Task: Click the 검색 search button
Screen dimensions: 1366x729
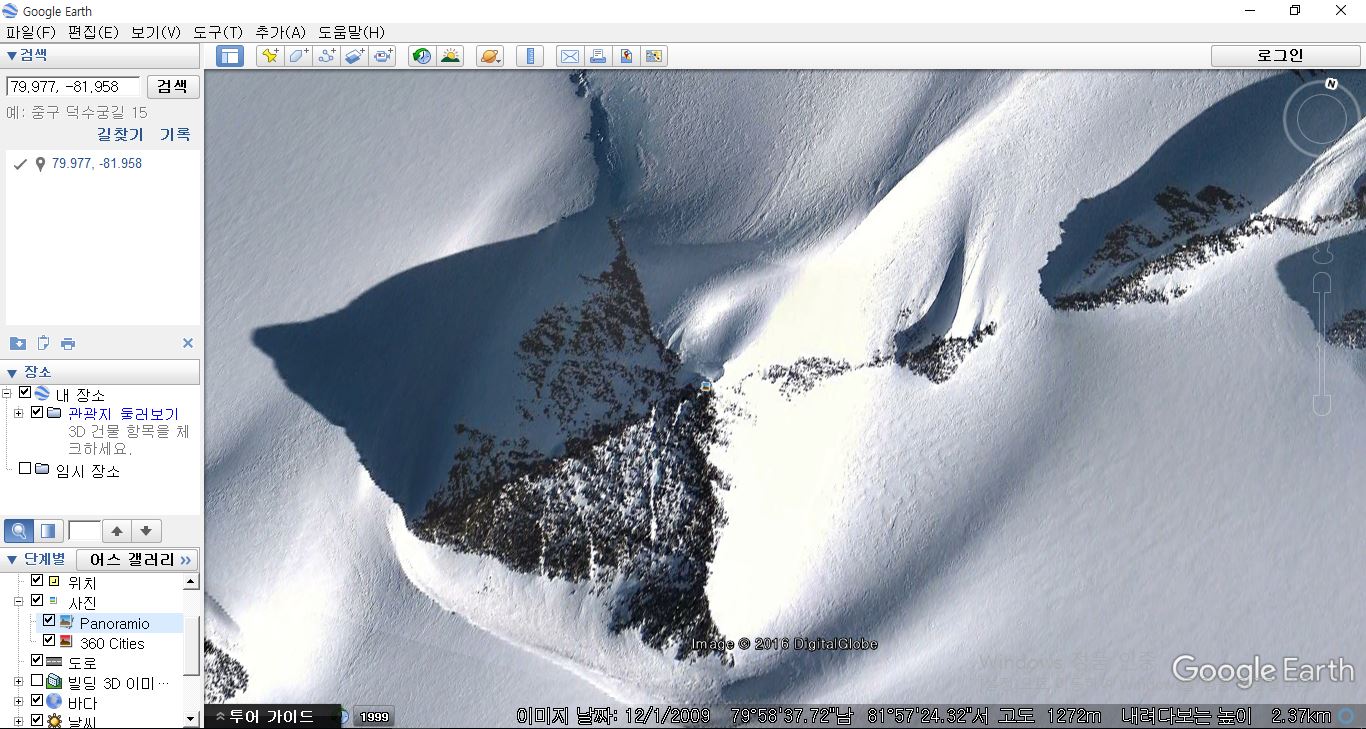Action: (x=173, y=86)
